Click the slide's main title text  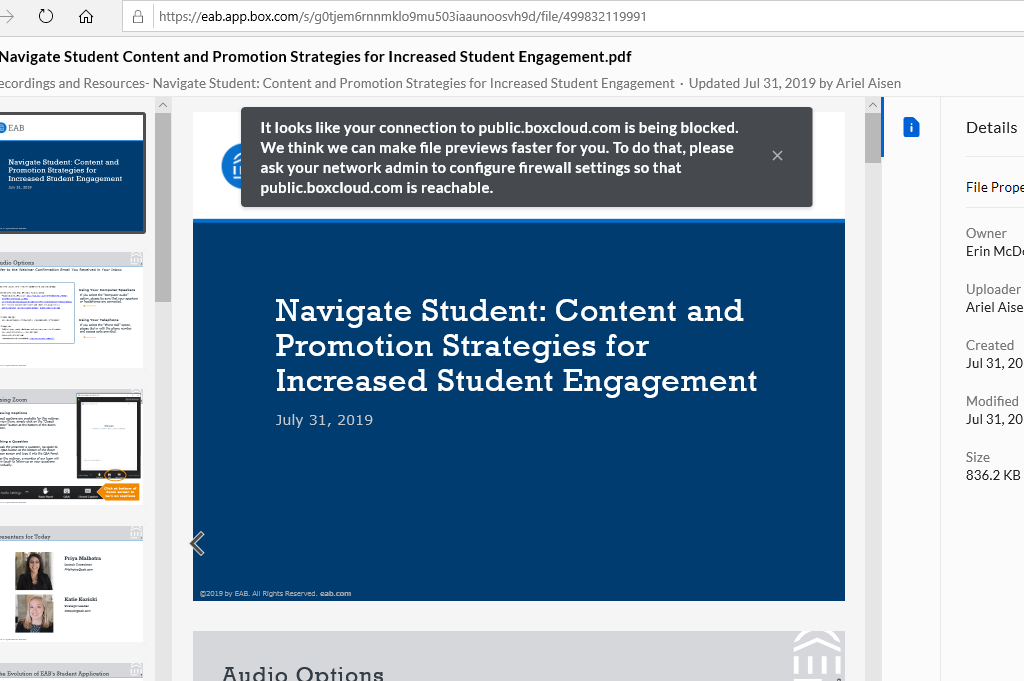tap(516, 345)
